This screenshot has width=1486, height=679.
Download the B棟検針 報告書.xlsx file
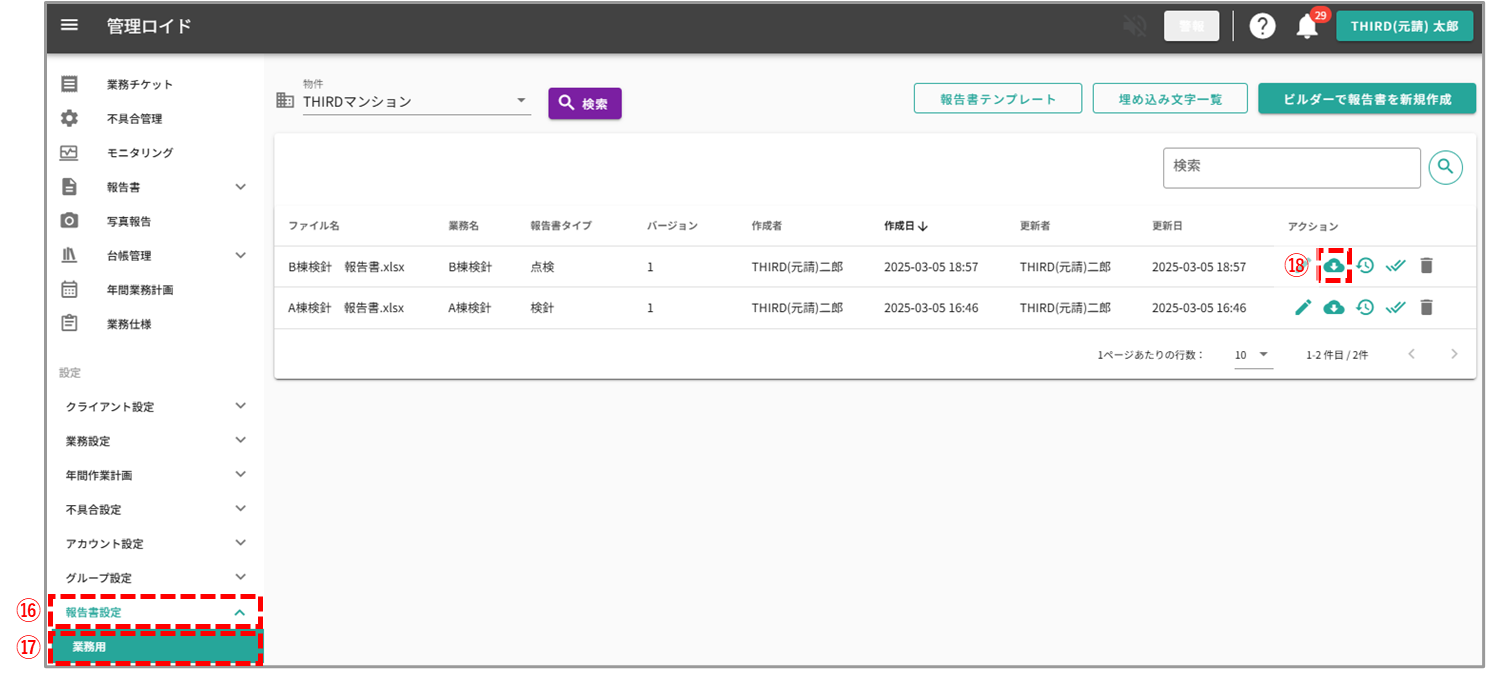click(1334, 266)
